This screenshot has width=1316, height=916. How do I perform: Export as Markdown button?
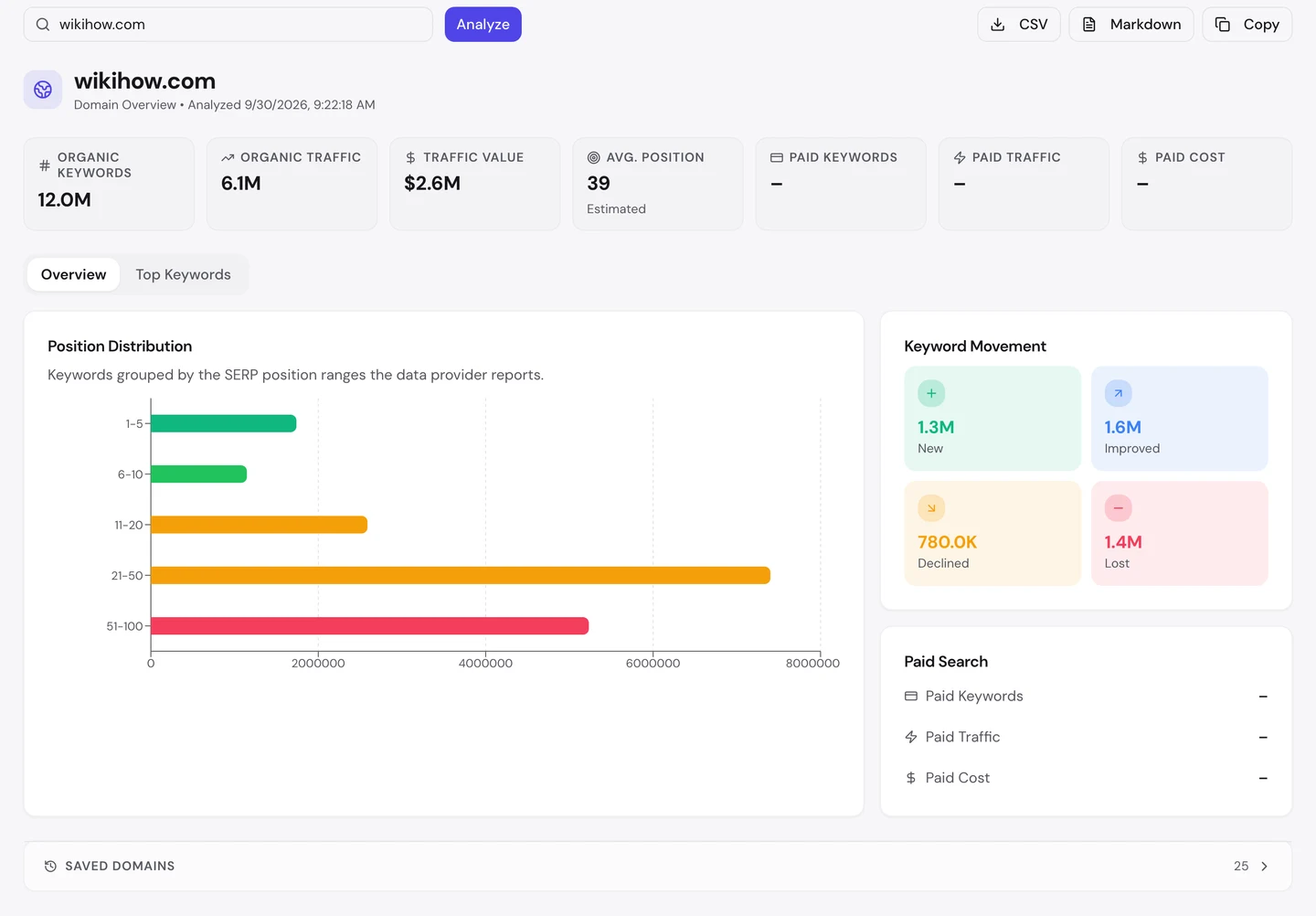pos(1131,25)
